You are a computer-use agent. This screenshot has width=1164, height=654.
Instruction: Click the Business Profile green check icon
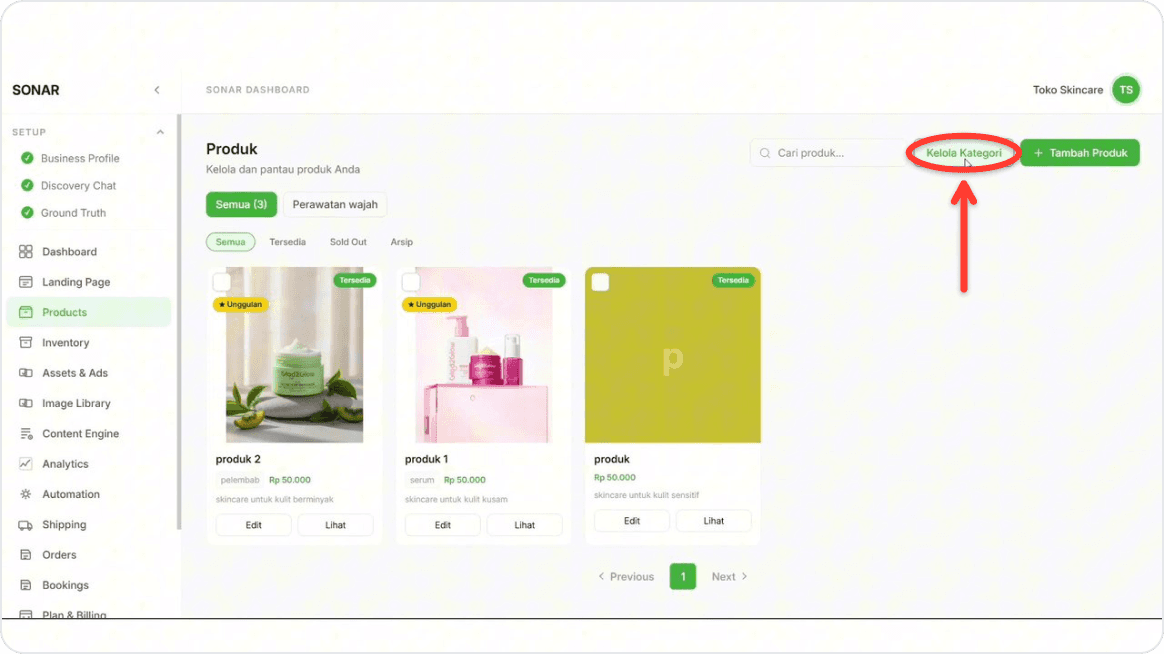(x=27, y=158)
